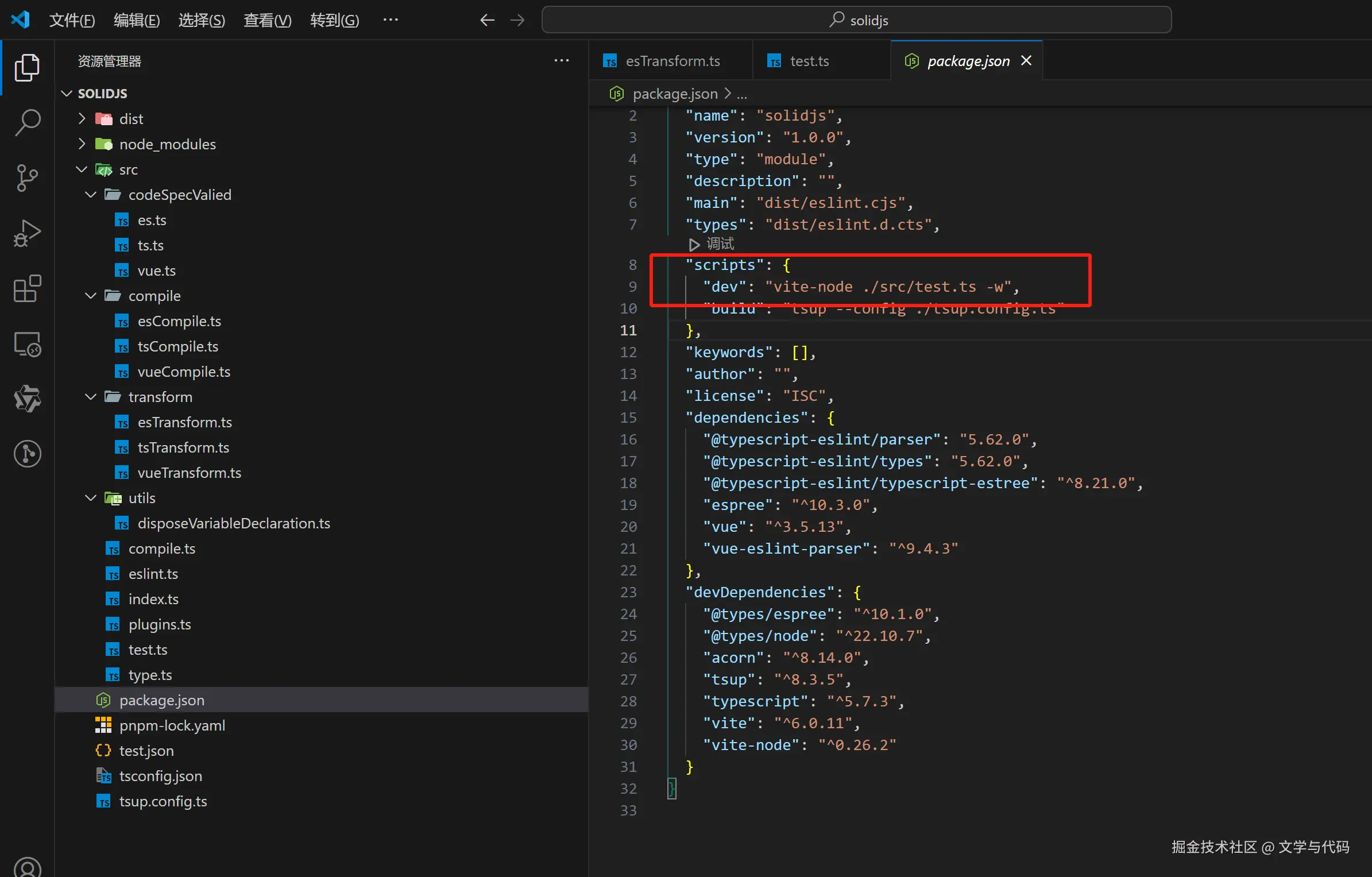Switch to the esTransform.ts tab
The width and height of the screenshot is (1372, 877).
(672, 61)
